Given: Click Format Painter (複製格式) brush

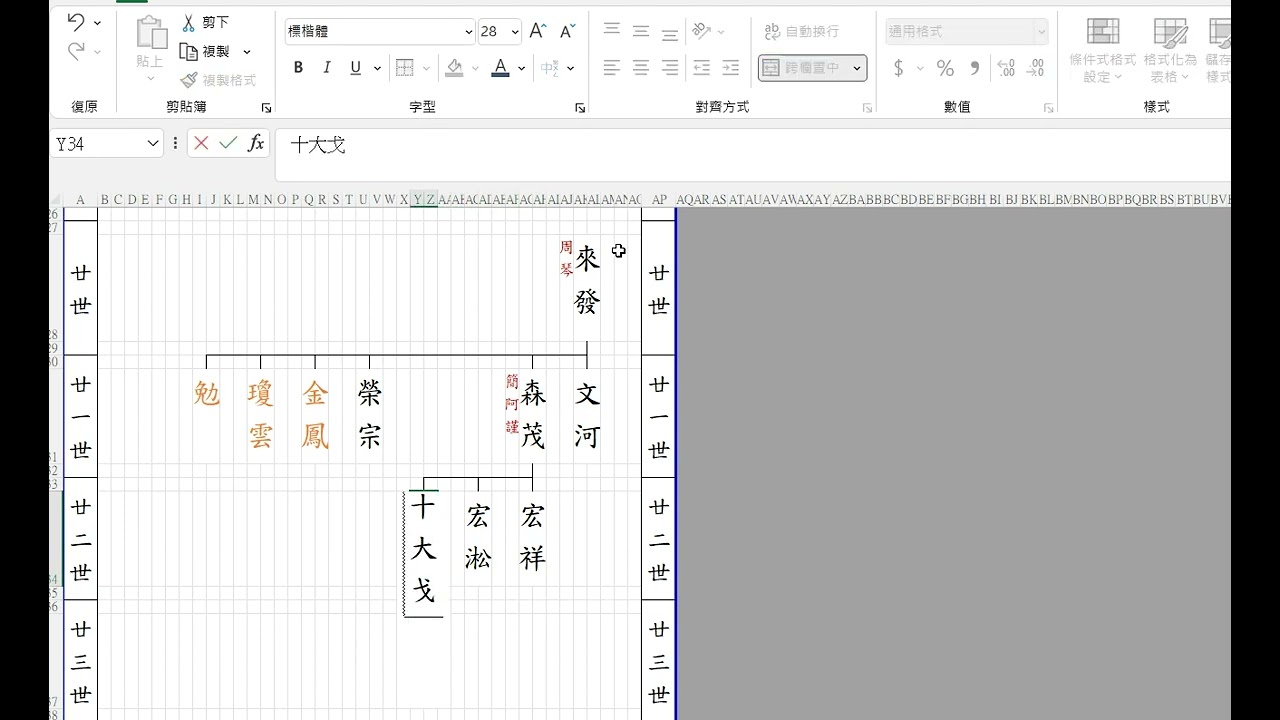Looking at the screenshot, I should [218, 80].
